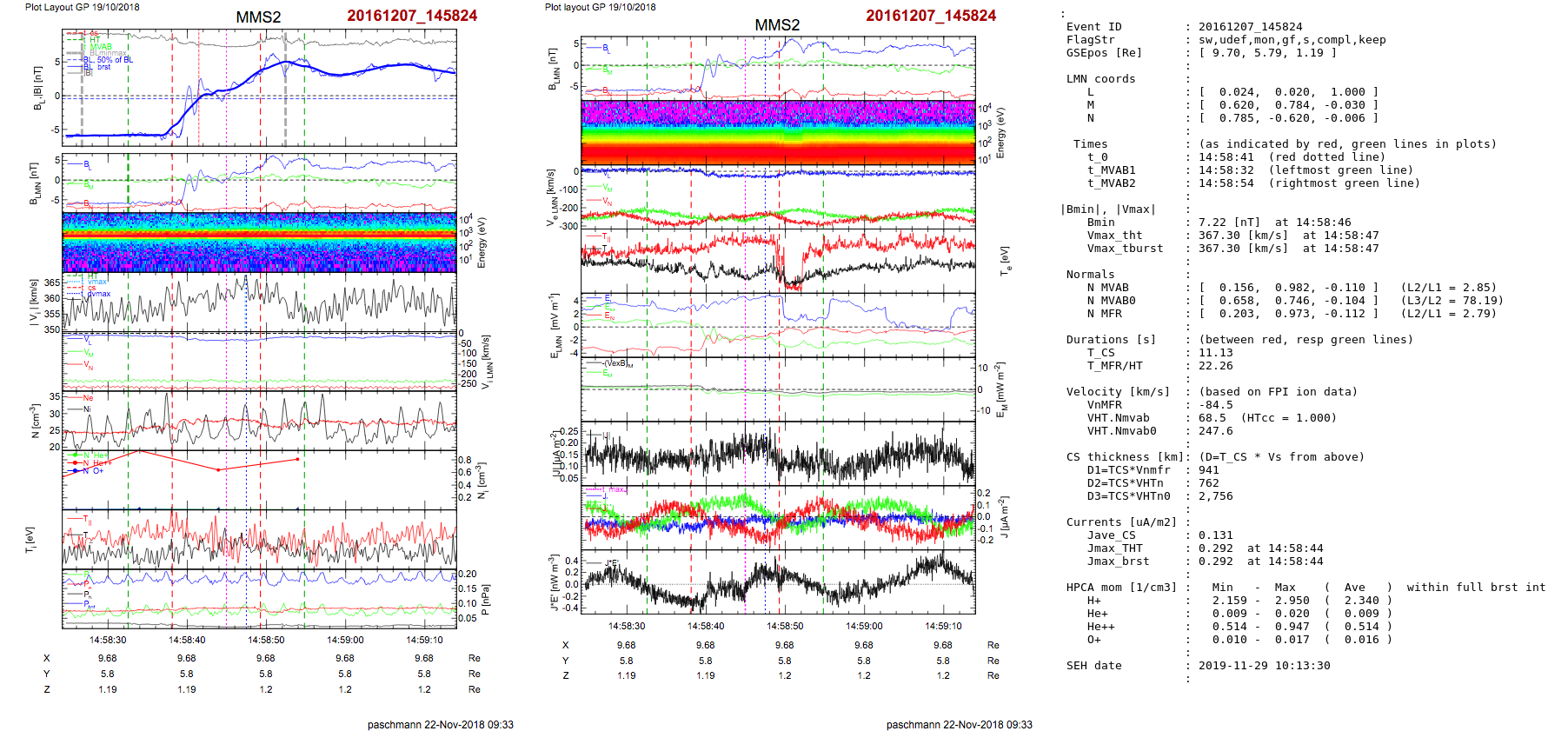Select the VnMFR velocity value -84.5
The width and height of the screenshot is (1568, 731).
tap(1216, 405)
